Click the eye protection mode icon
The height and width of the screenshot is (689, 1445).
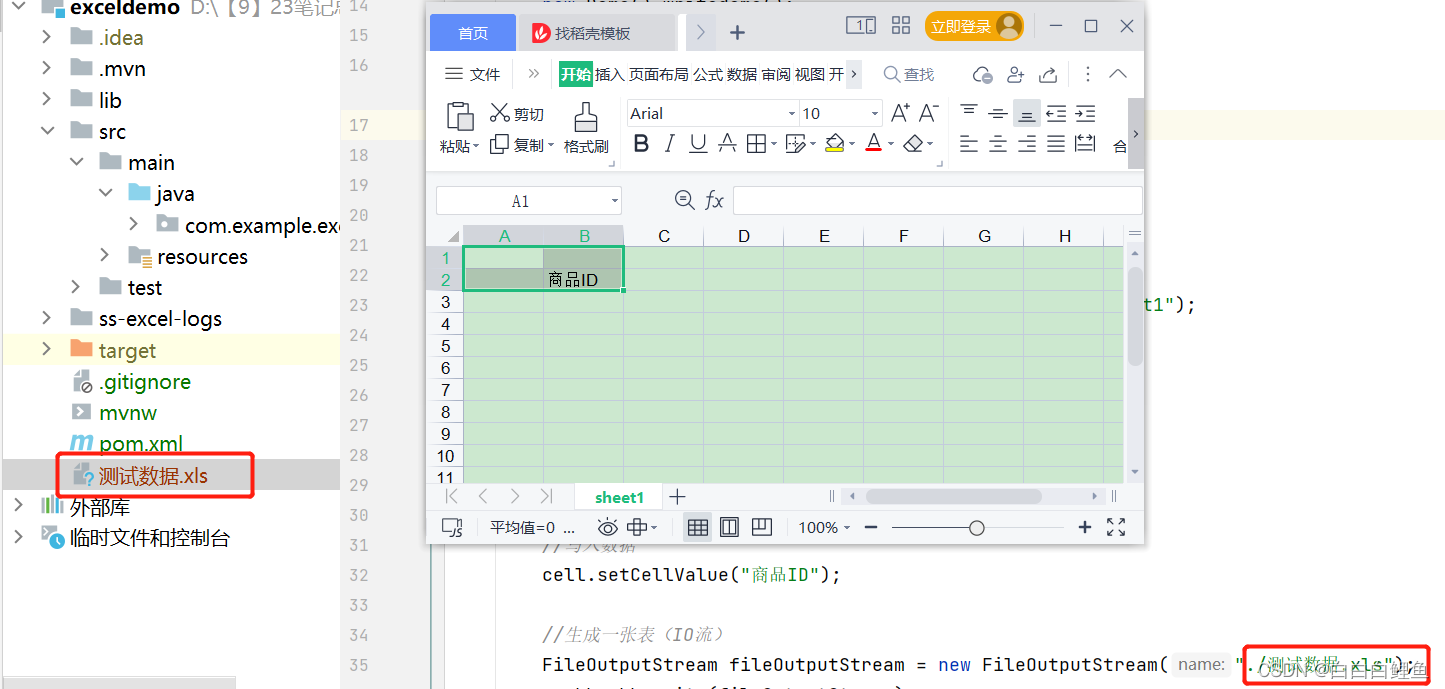tap(608, 527)
